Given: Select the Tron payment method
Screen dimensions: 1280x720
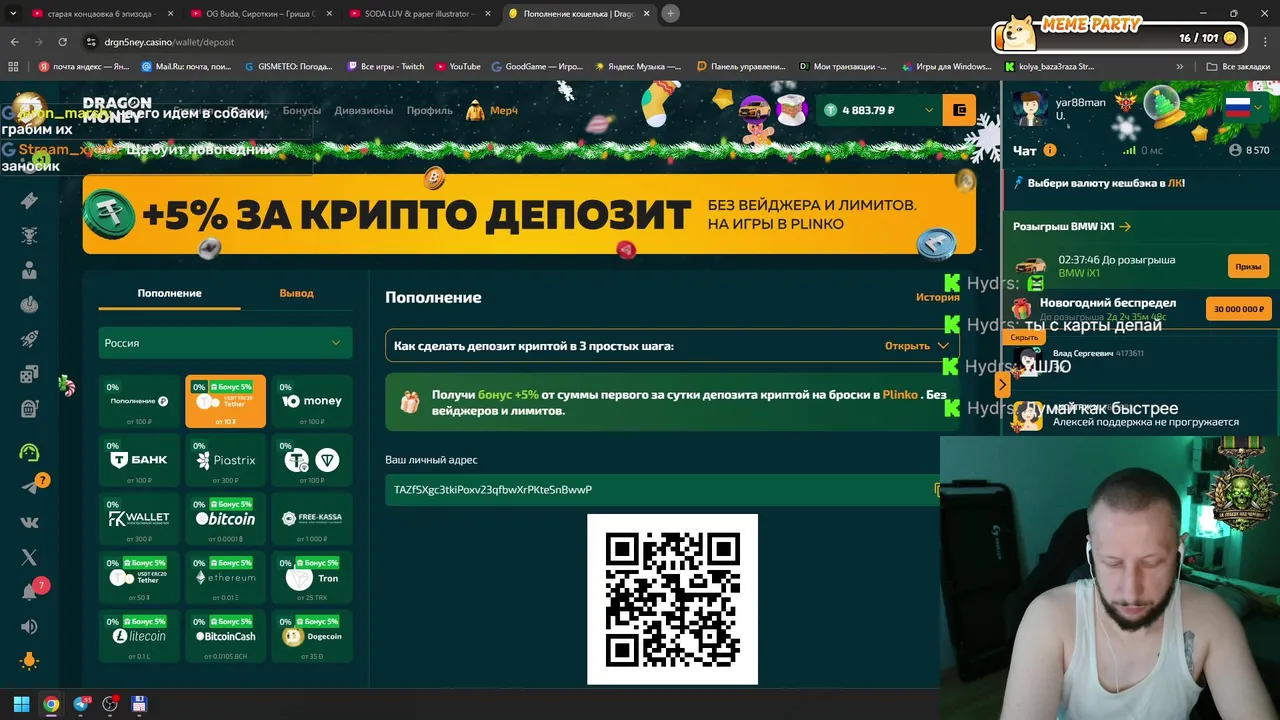Looking at the screenshot, I should [x=312, y=577].
